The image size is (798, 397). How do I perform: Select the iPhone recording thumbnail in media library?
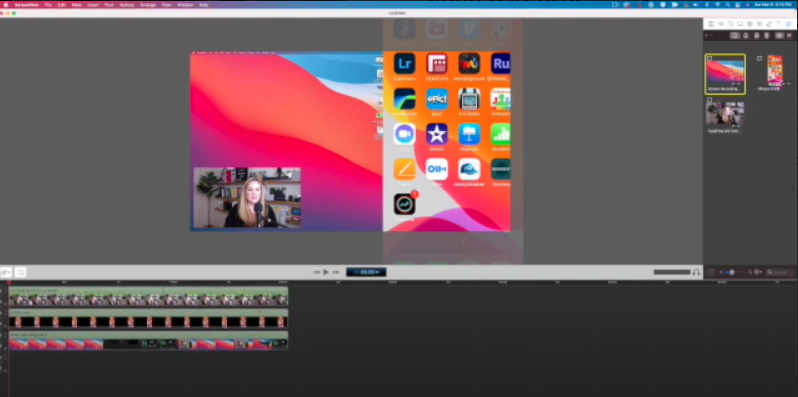[775, 70]
